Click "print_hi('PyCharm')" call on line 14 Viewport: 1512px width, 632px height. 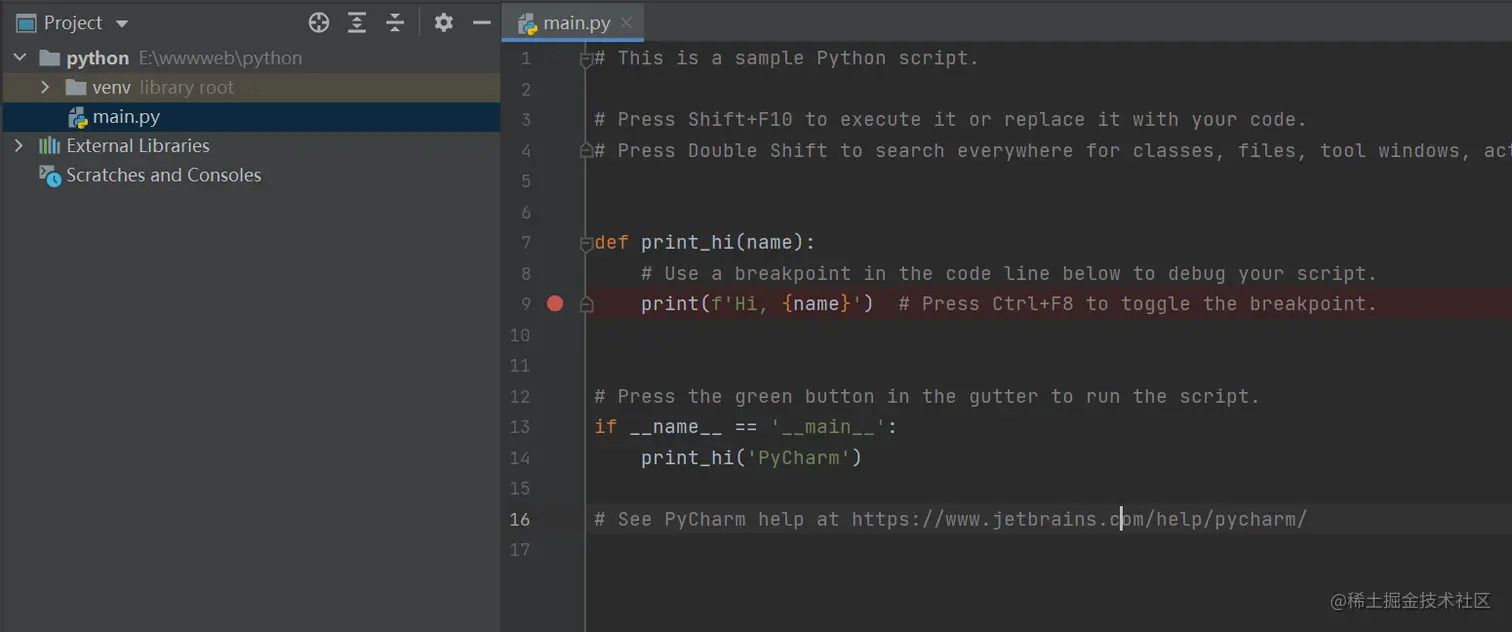(x=751, y=458)
